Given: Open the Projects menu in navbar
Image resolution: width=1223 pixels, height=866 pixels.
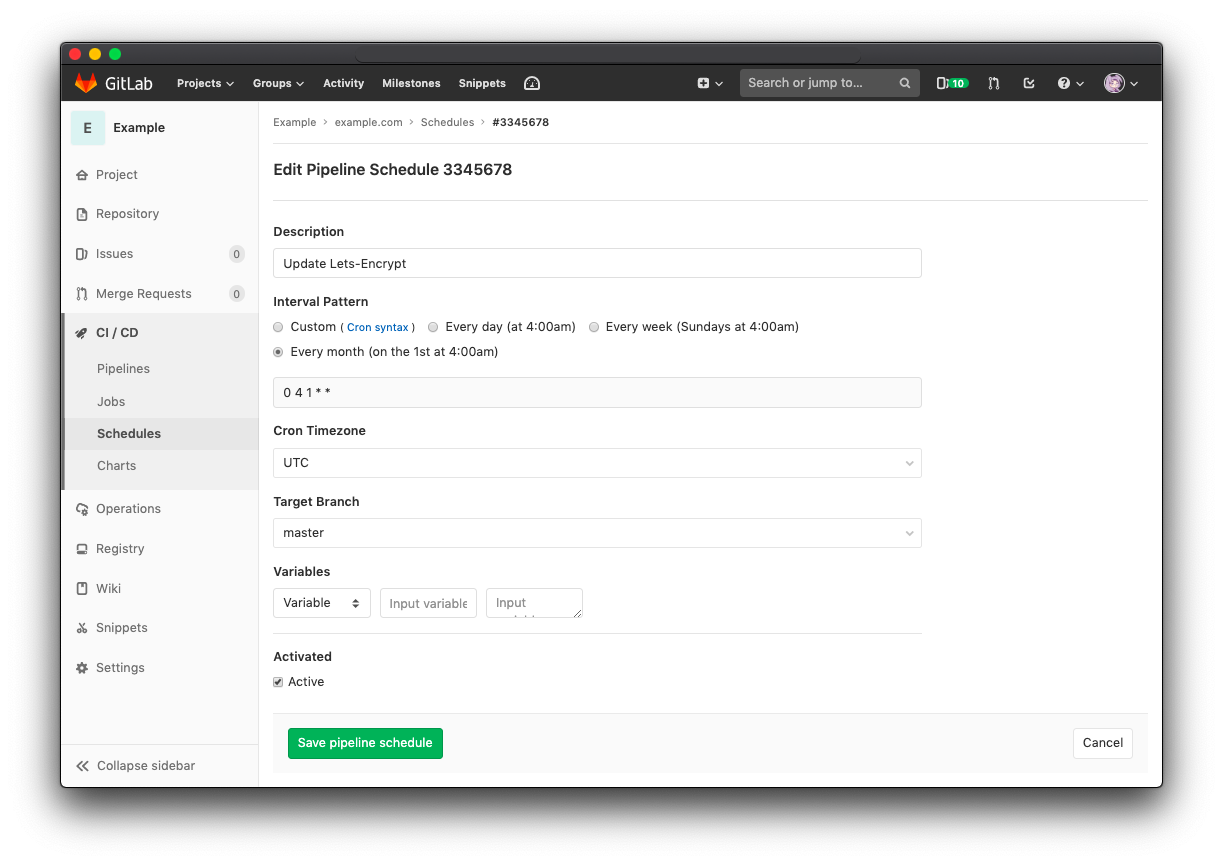Looking at the screenshot, I should [205, 83].
